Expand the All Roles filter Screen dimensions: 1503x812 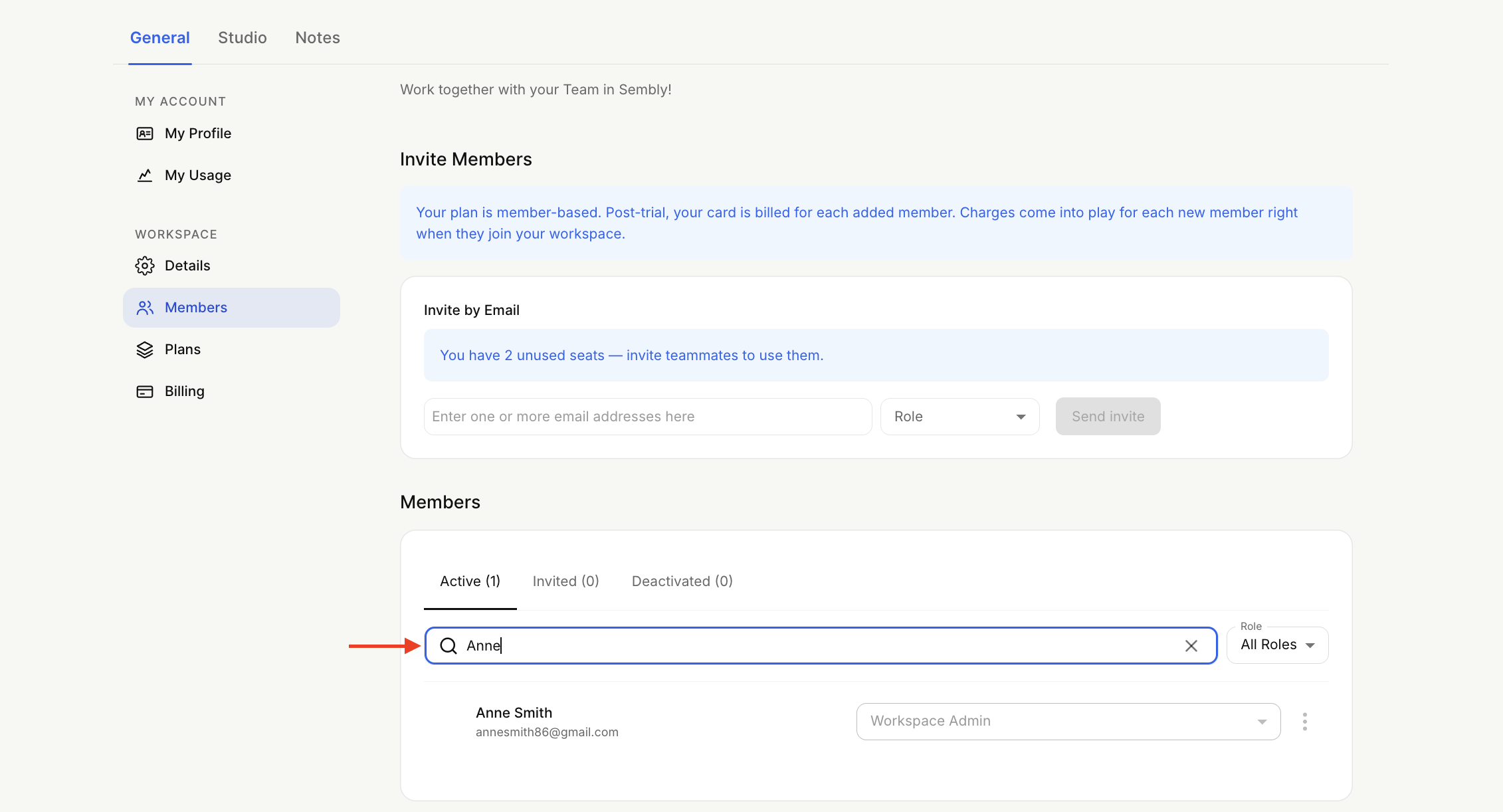(1277, 645)
